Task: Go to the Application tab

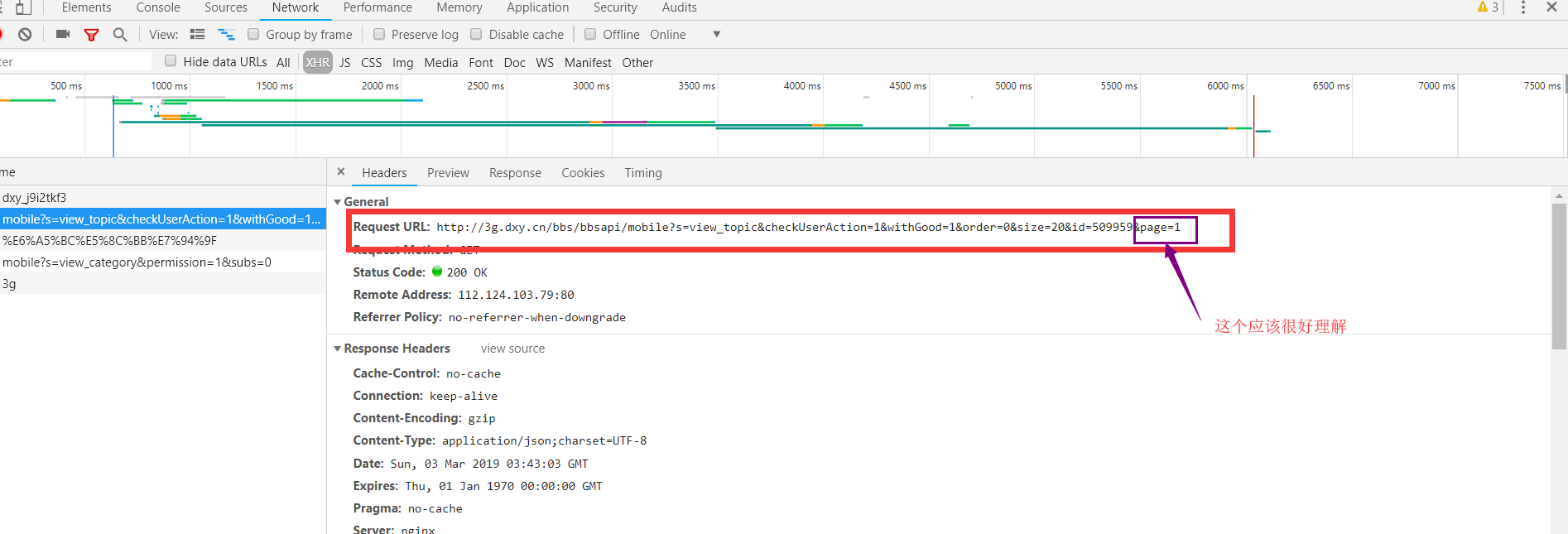Action: (538, 7)
